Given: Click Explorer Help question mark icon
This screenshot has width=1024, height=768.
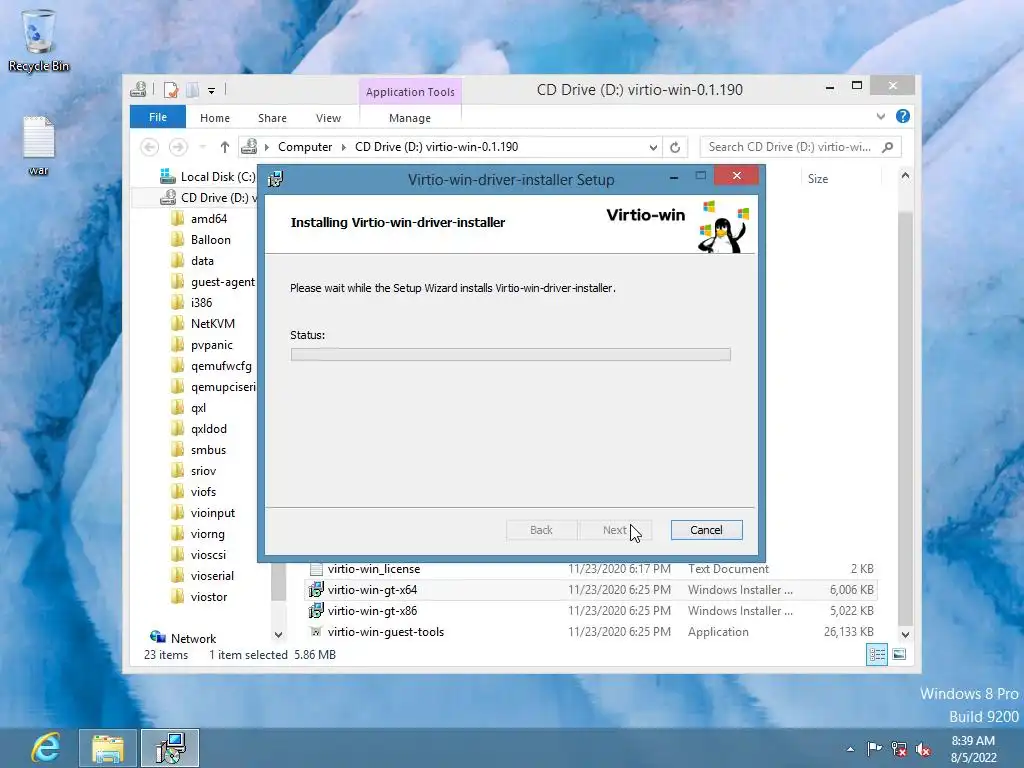Looking at the screenshot, I should [903, 116].
